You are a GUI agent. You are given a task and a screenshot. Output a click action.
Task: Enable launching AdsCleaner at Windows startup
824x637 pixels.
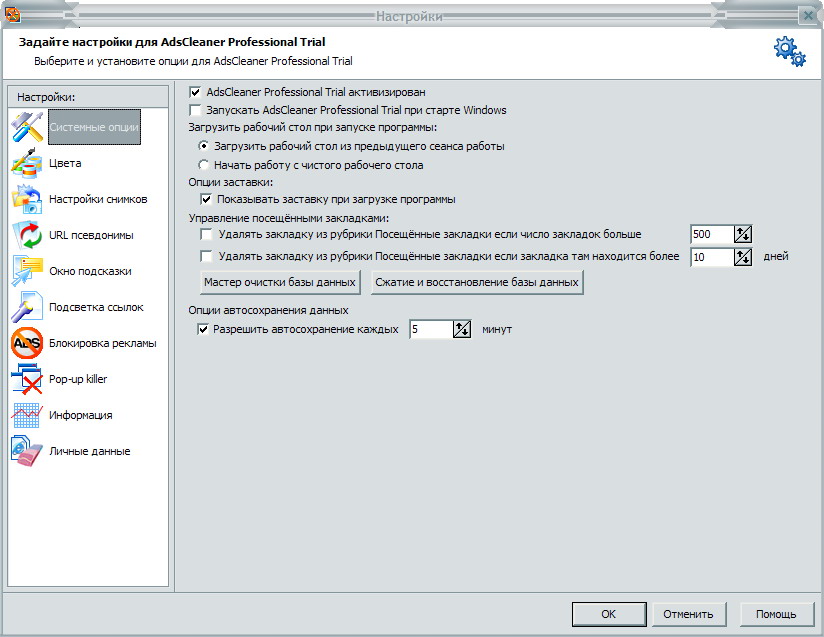[195, 110]
